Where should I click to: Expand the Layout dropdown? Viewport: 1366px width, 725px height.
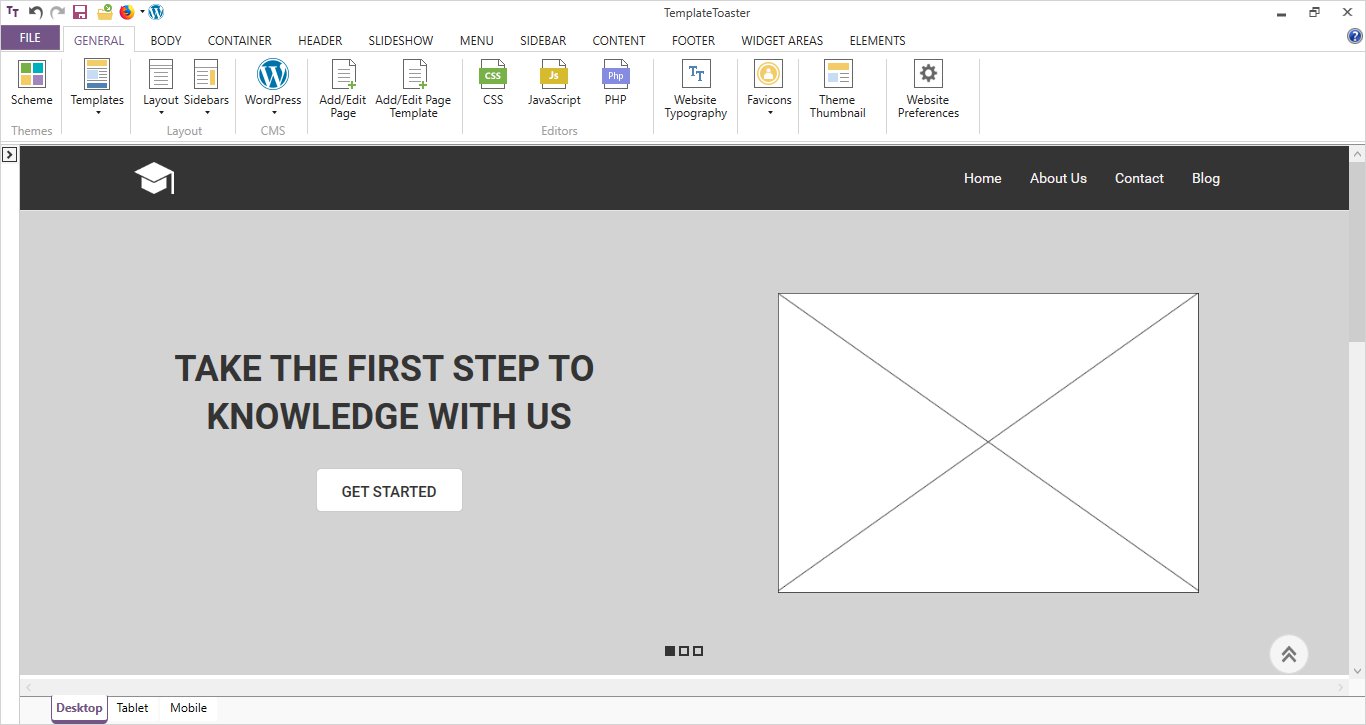tap(160, 112)
